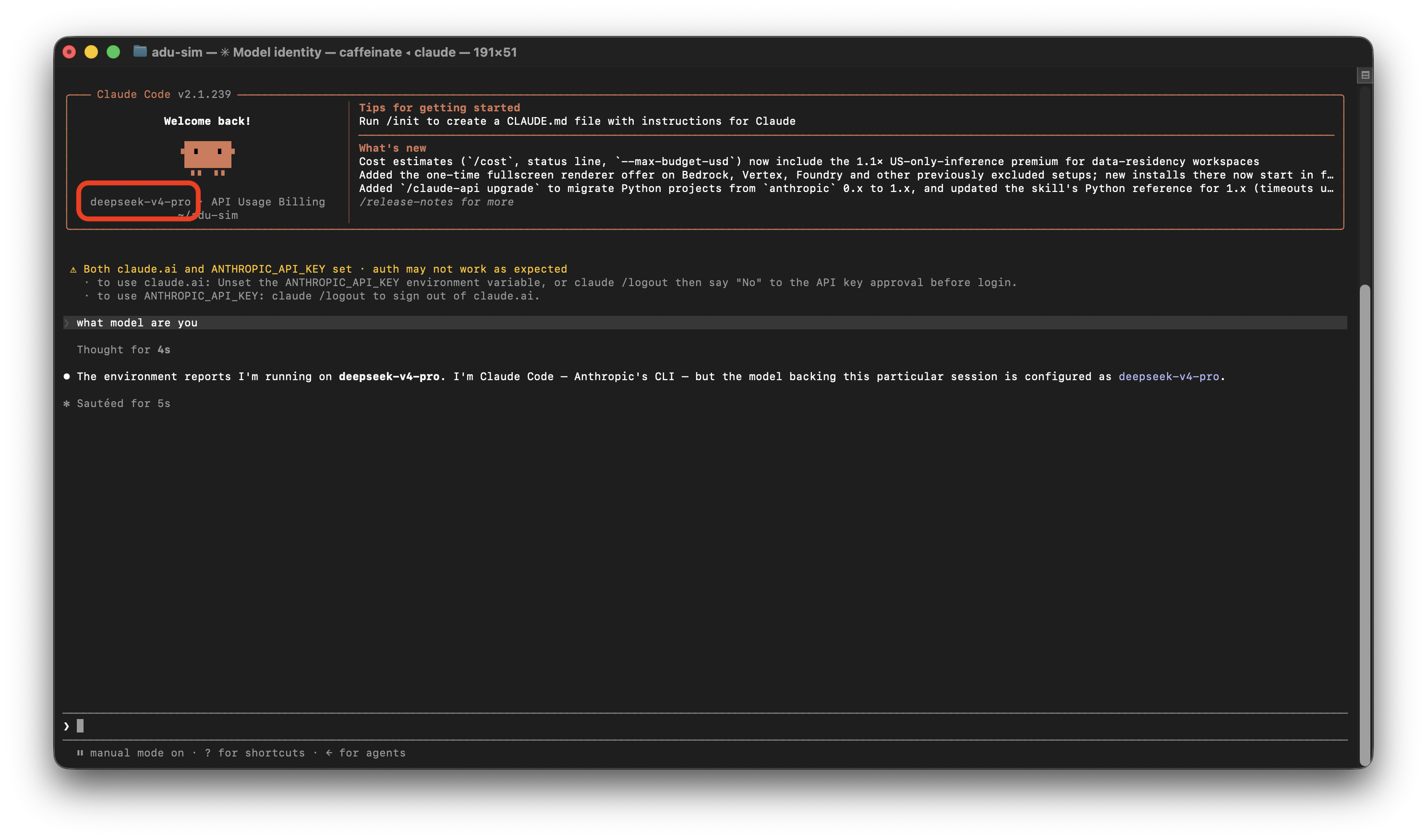Viewport: 1427px width, 840px height.
Task: Click the pause icon beside manual mode
Action: tap(80, 753)
